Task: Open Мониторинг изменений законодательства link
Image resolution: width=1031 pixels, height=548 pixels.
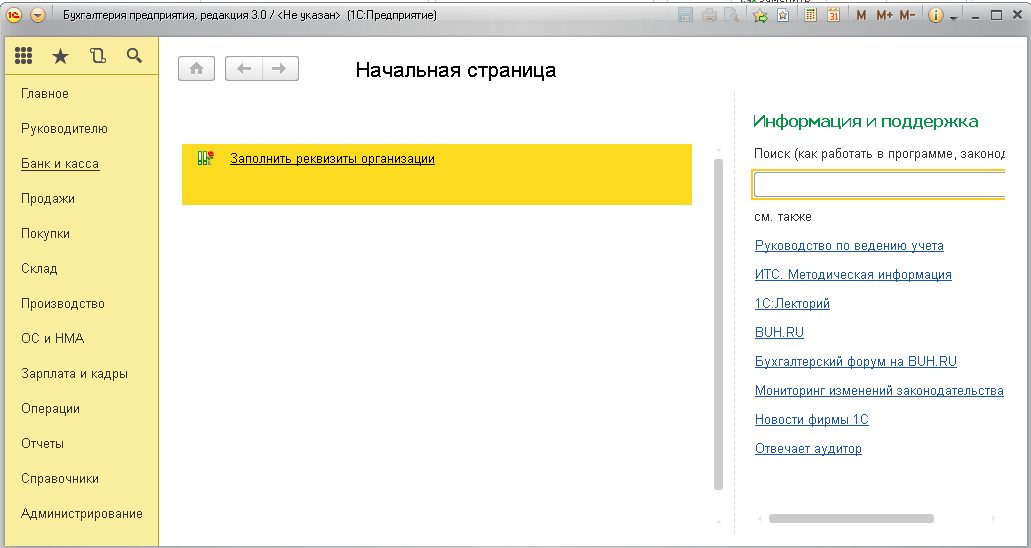Action: (879, 390)
